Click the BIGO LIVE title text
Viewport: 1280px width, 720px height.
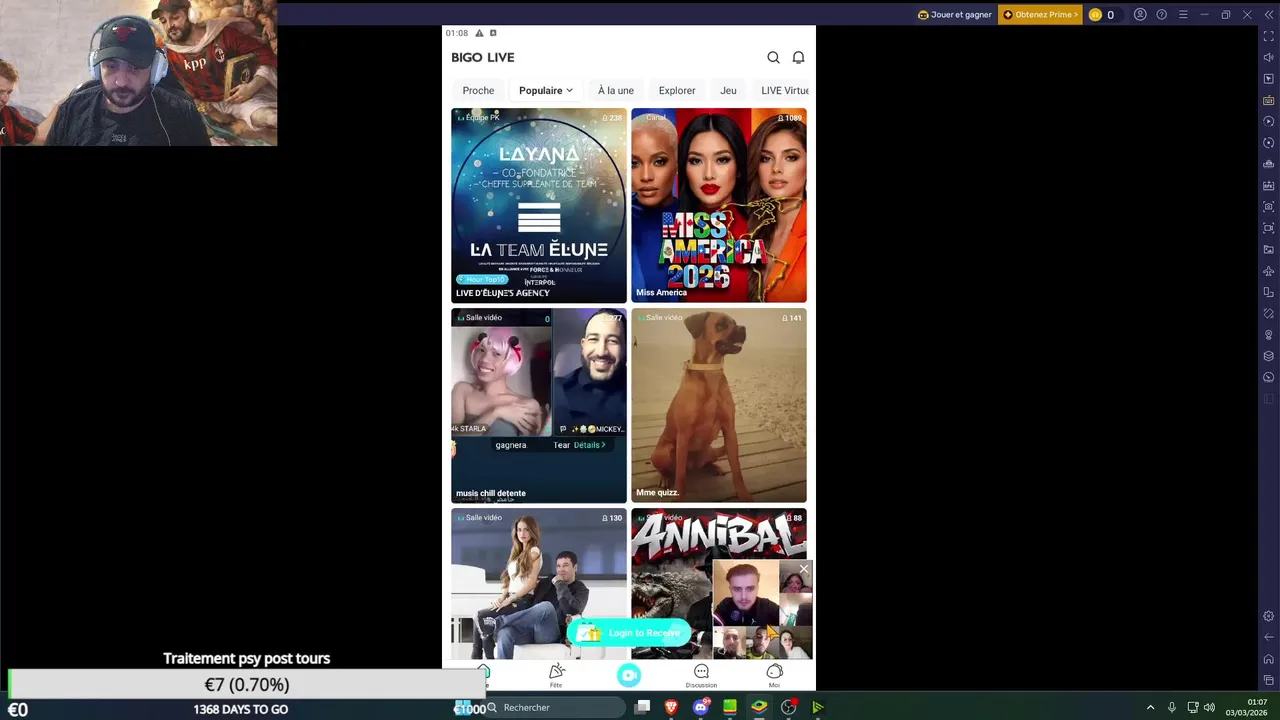[x=483, y=58]
